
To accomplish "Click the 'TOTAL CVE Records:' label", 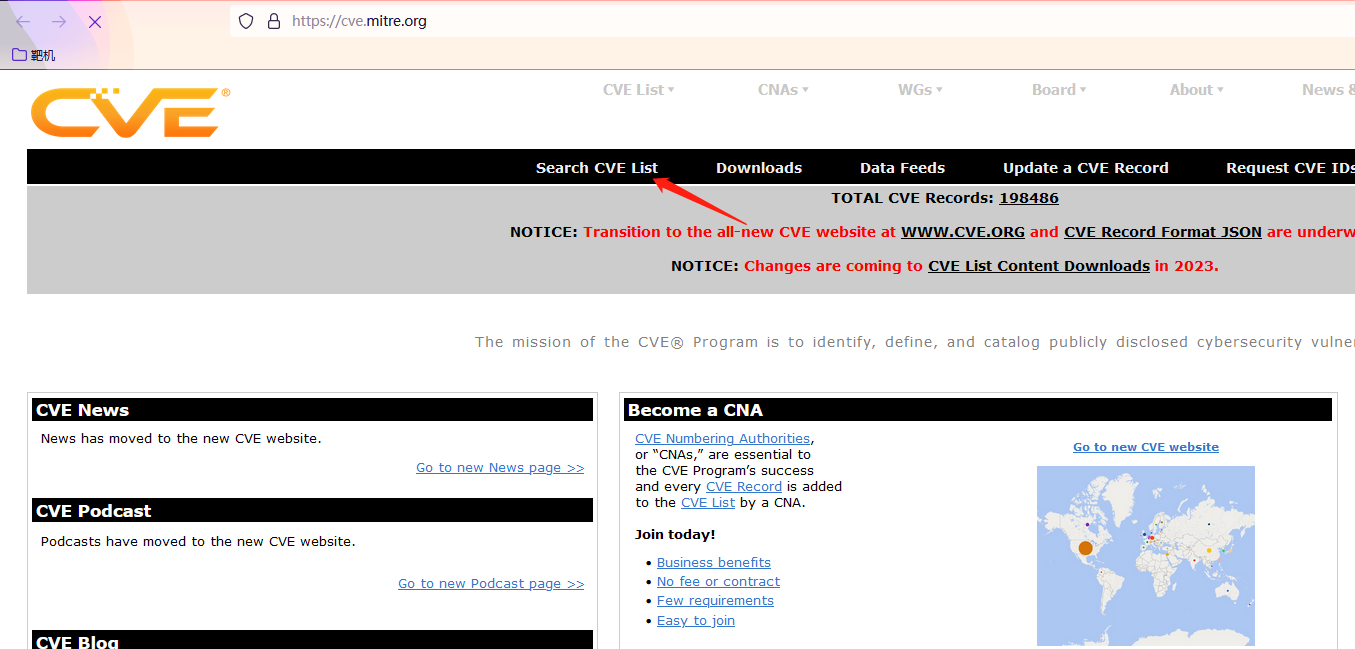I will pyautogui.click(x=913, y=198).
